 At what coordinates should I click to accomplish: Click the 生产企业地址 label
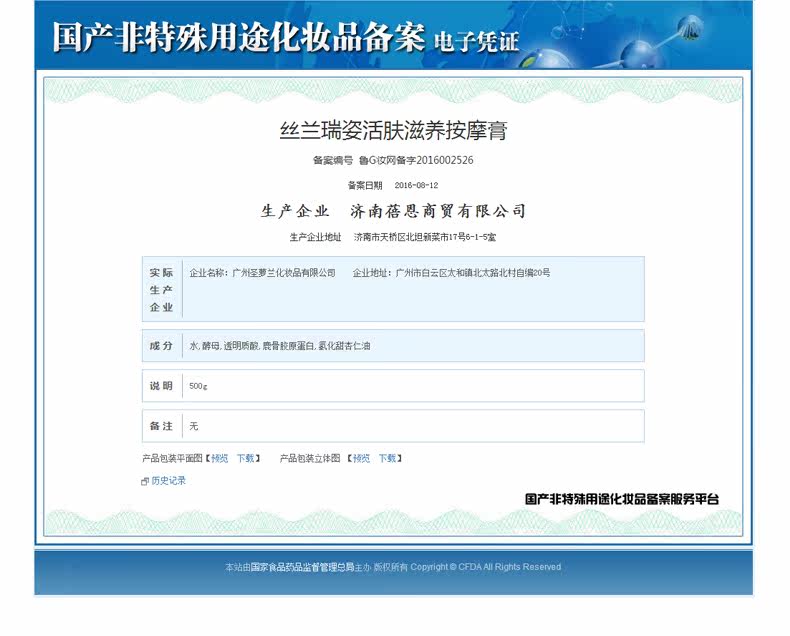point(315,237)
